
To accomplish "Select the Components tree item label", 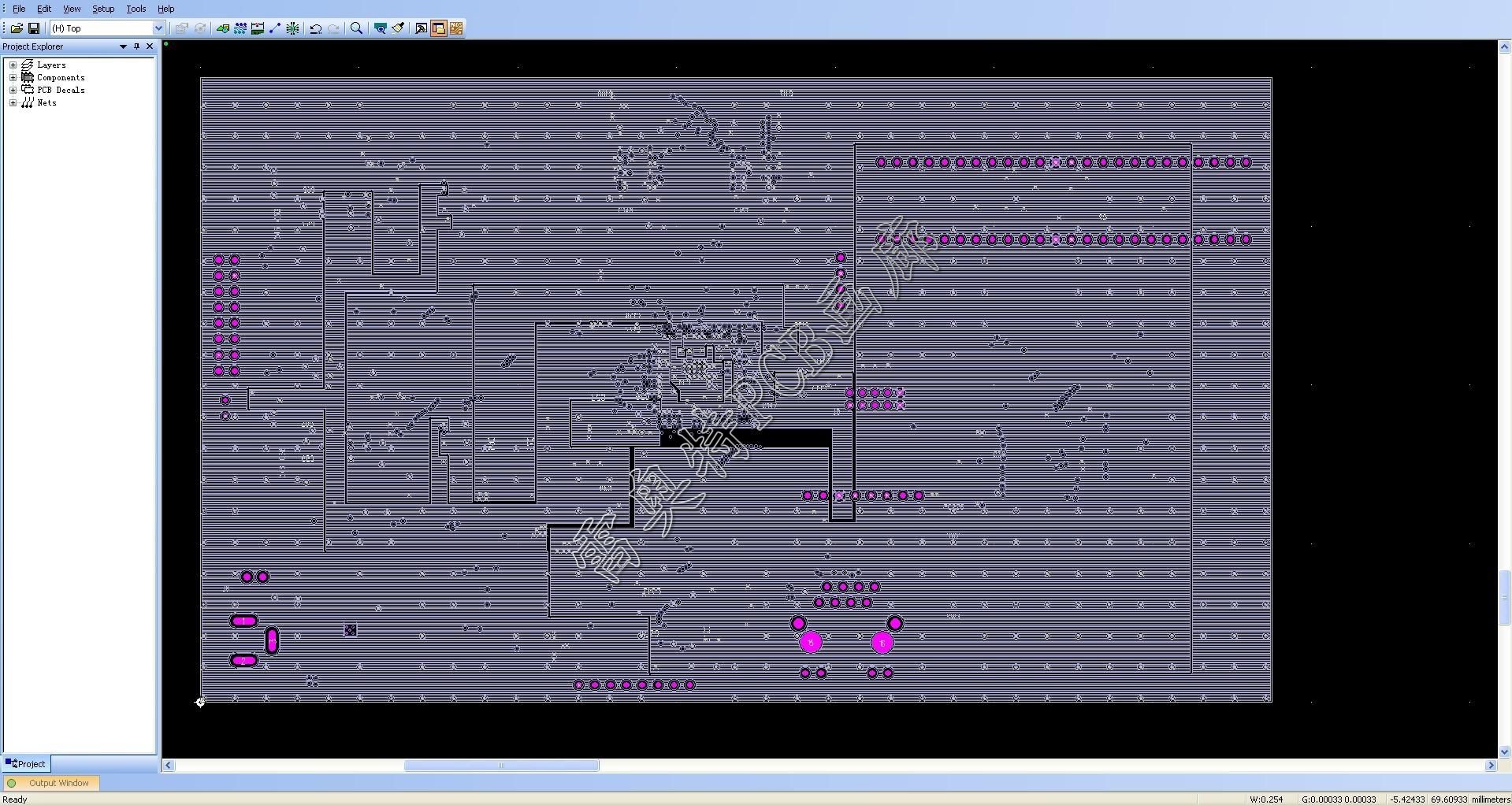I will 61,78.
